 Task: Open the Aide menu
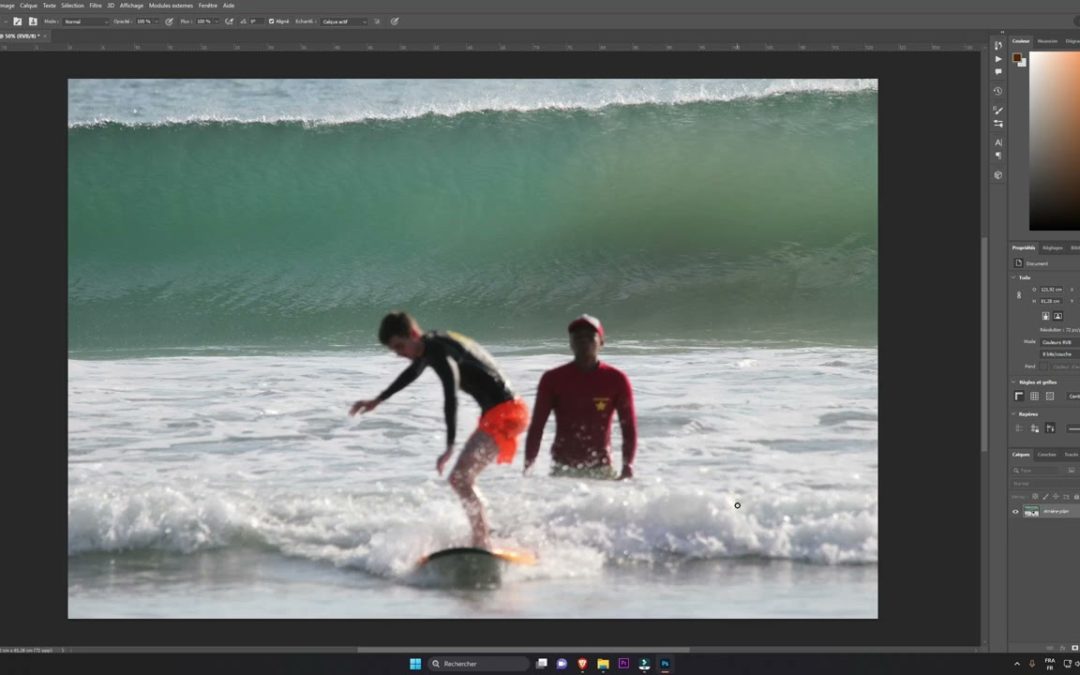click(229, 6)
